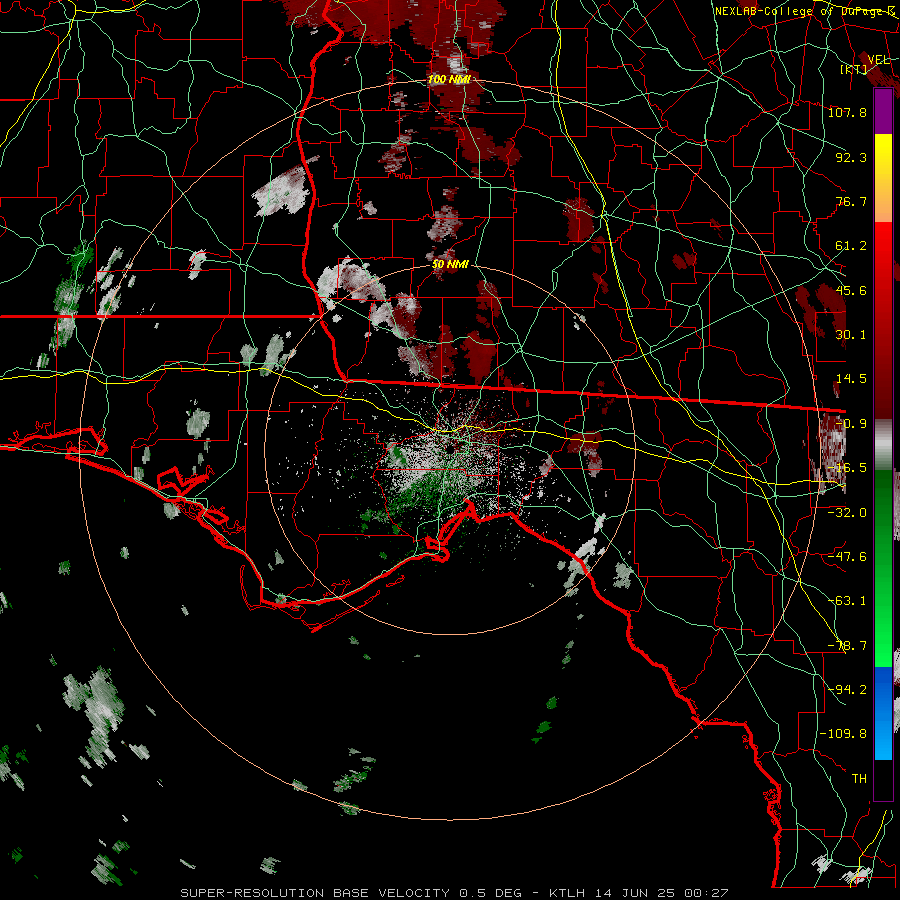Viewport: 900px width, 900px height.
Task: Select the 61.2 velocity scale value
Action: point(851,246)
